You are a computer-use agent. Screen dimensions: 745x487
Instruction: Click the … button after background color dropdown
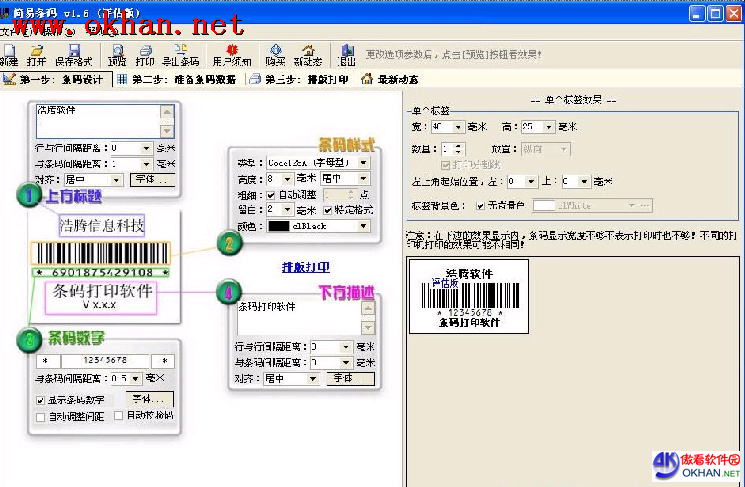pos(645,206)
